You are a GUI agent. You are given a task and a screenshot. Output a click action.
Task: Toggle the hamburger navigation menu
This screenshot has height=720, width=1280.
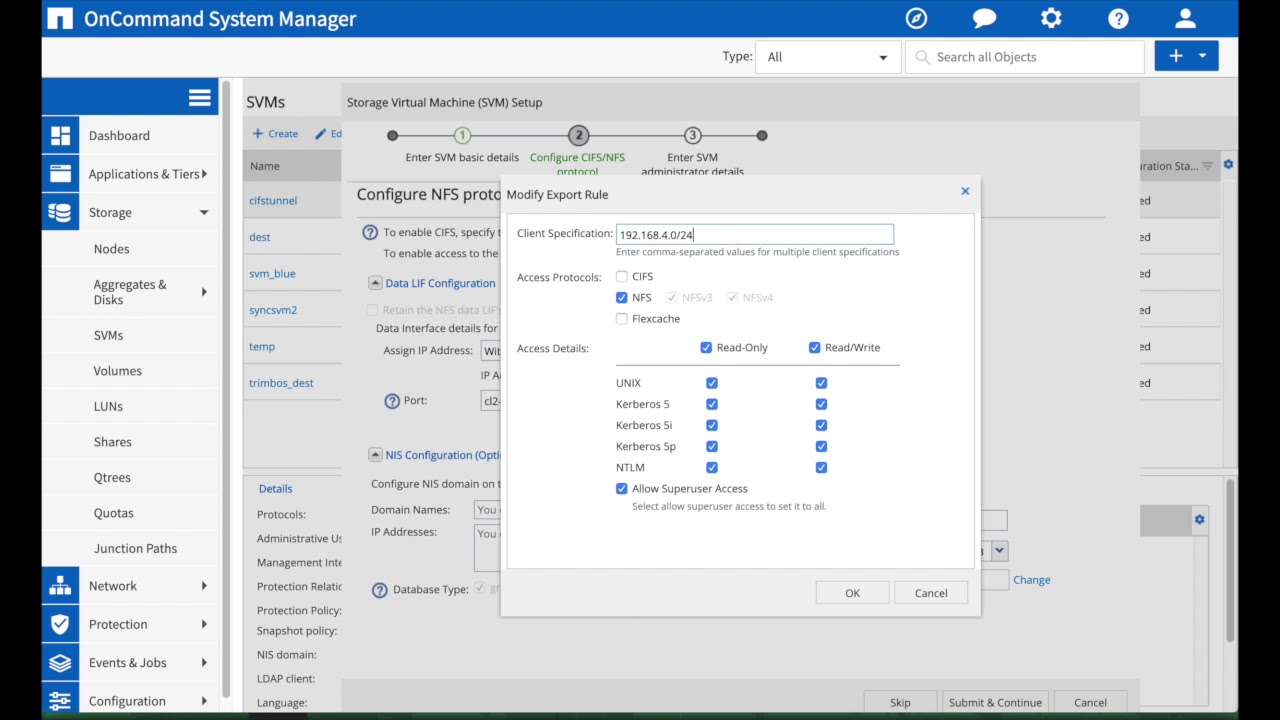[200, 97]
